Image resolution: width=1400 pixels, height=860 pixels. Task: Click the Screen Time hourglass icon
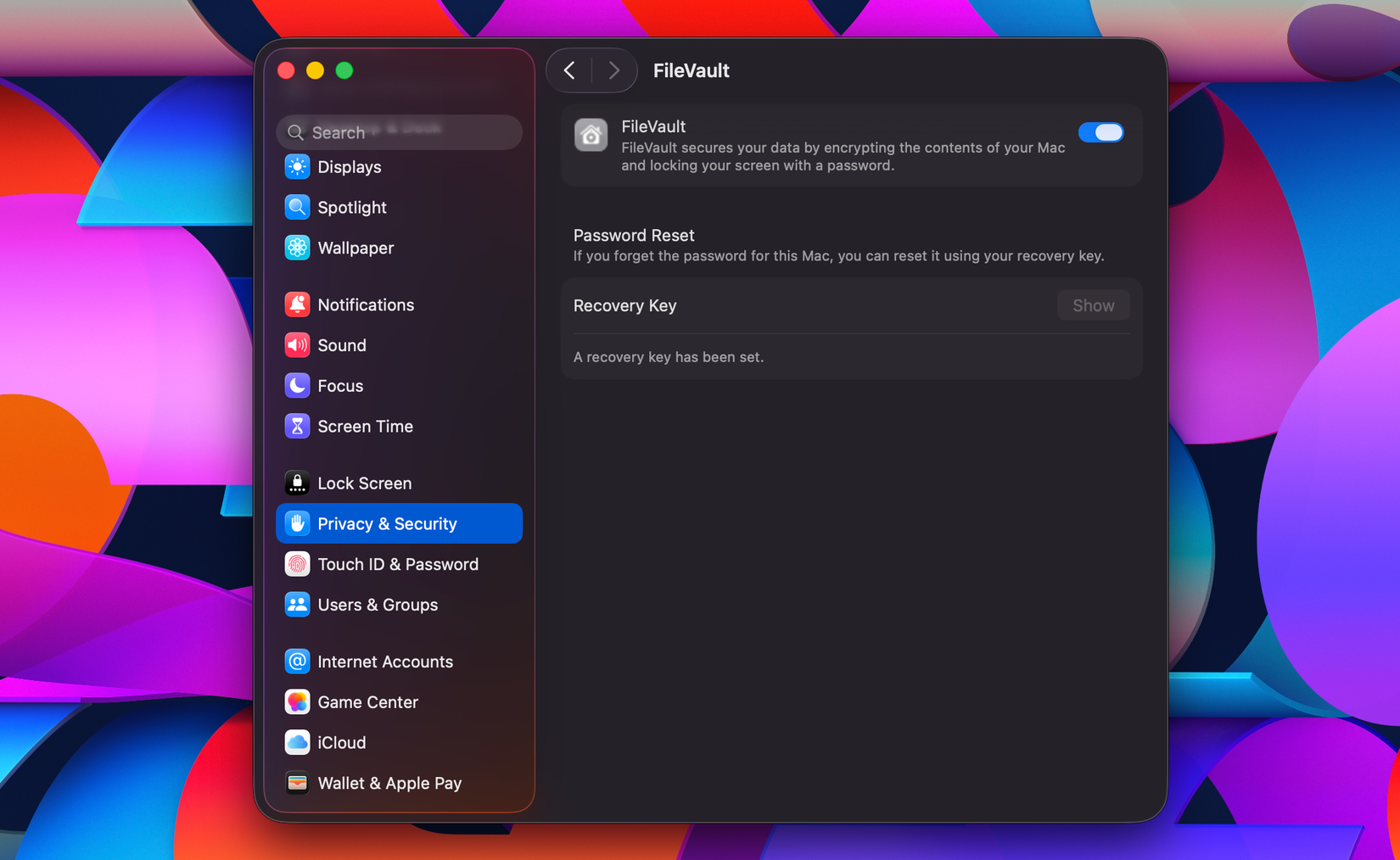[x=297, y=426]
